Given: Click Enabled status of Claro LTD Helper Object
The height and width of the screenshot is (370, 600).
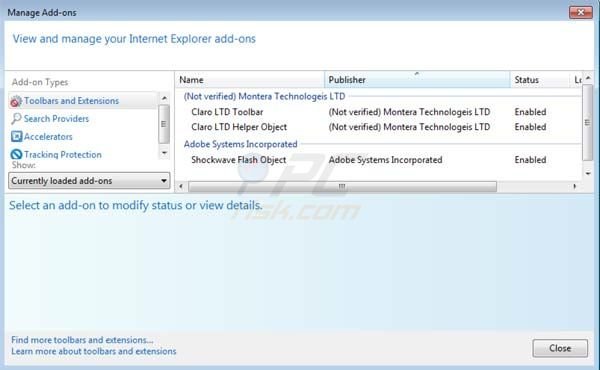Looking at the screenshot, I should point(530,127).
